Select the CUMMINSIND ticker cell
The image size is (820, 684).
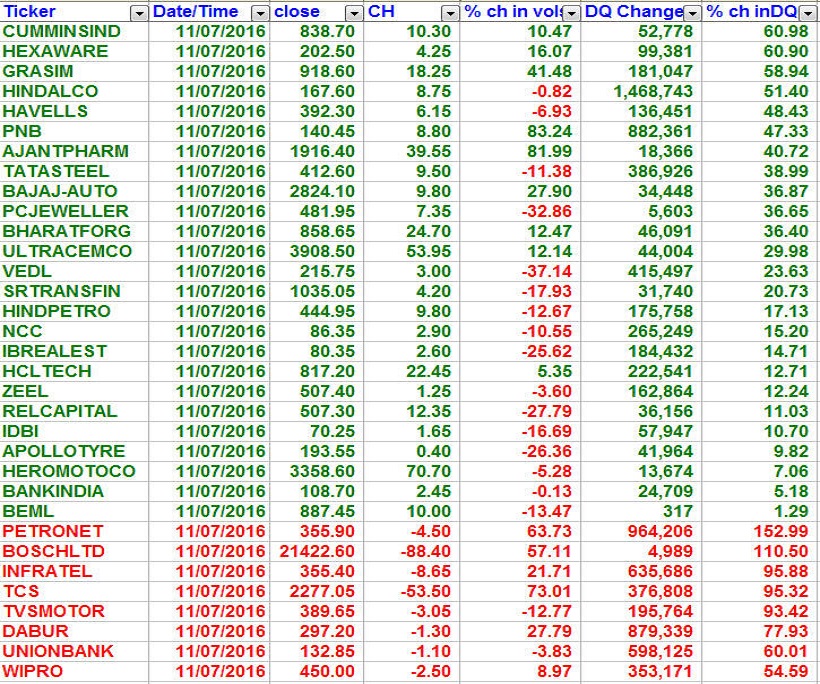click(62, 31)
